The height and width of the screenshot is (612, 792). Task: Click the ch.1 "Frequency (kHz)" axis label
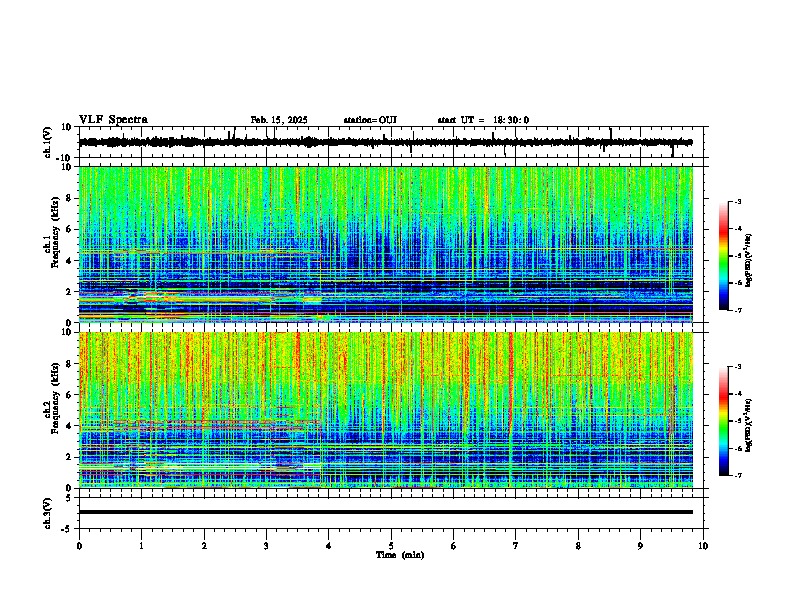[x=55, y=233]
